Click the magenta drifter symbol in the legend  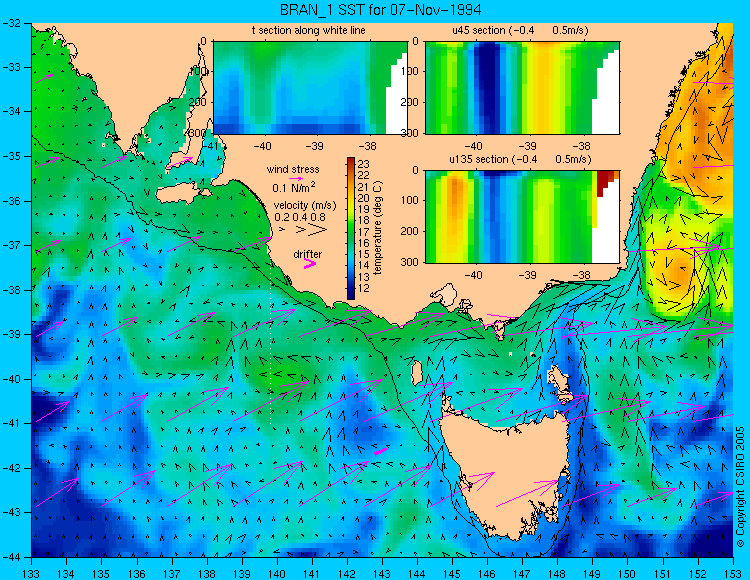tap(310, 263)
